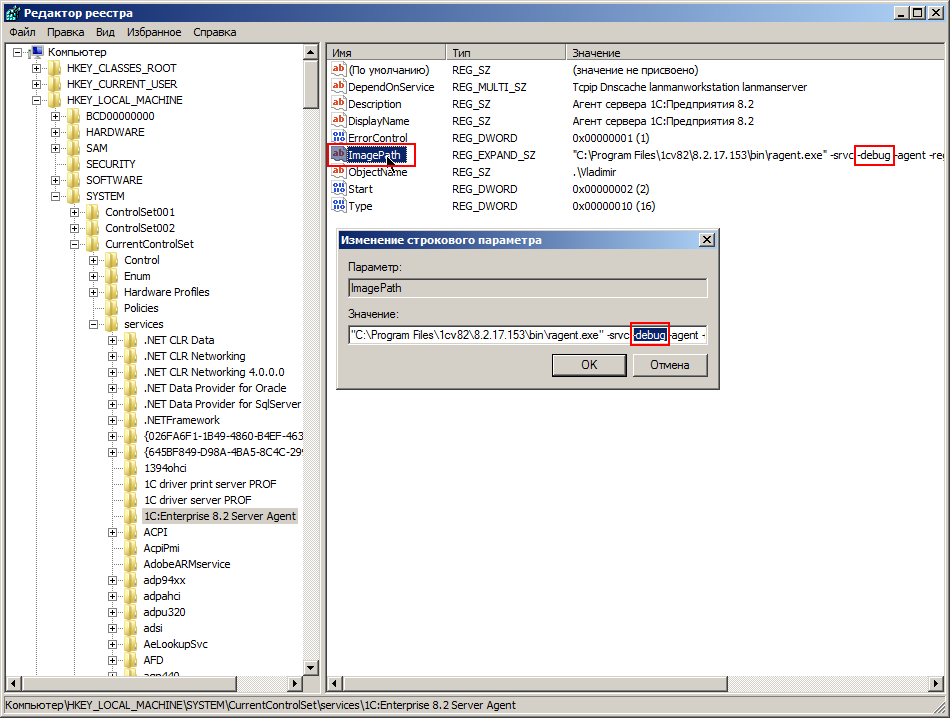Collapse the services key

coord(93,324)
